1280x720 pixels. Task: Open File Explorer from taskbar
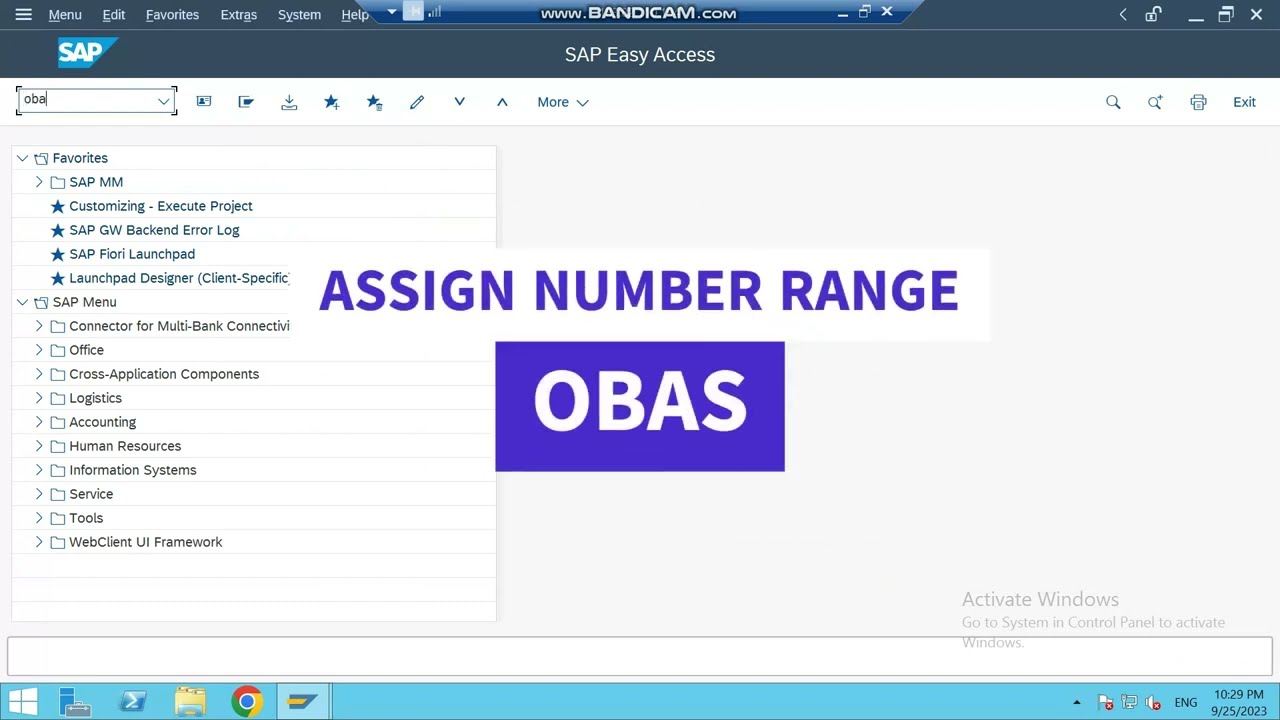point(190,701)
